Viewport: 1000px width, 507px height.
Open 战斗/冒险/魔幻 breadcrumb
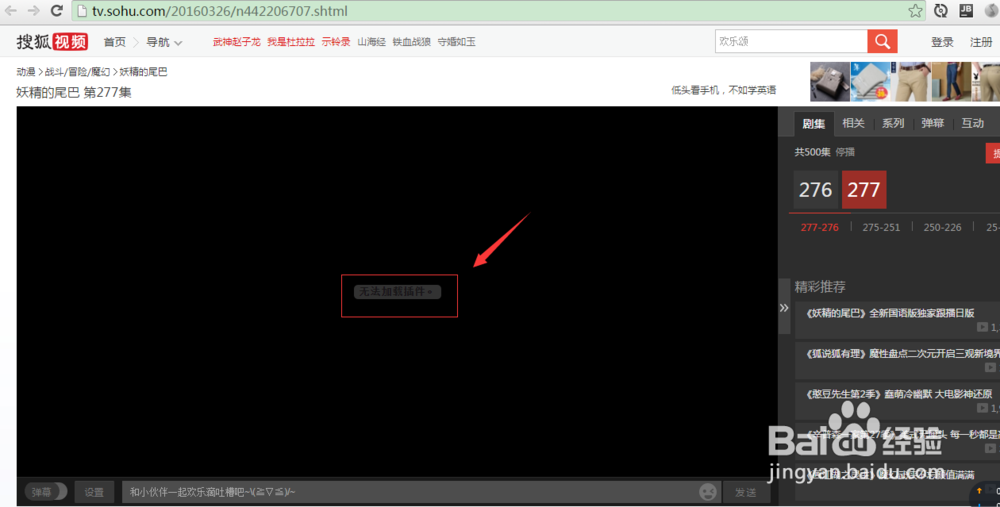click(x=77, y=72)
